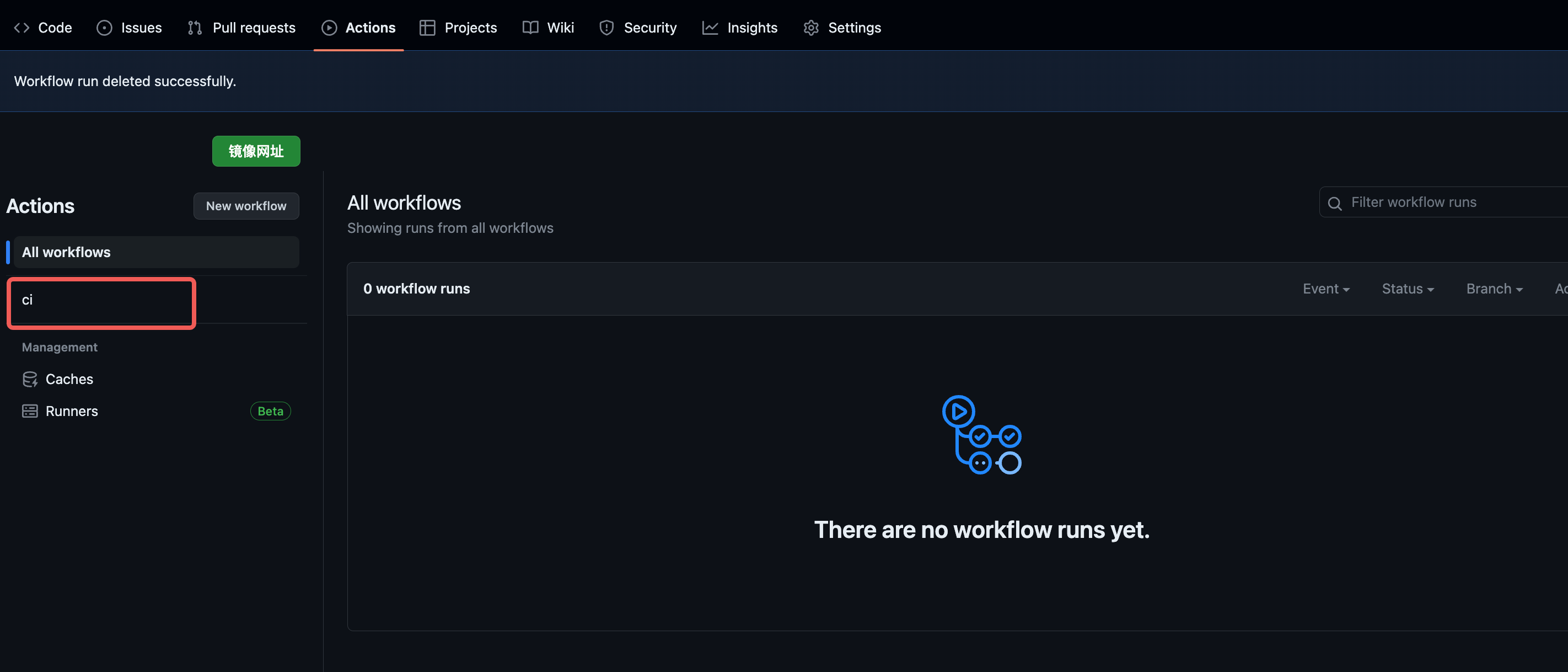Click the New workflow button
This screenshot has height=672, width=1568.
point(246,206)
